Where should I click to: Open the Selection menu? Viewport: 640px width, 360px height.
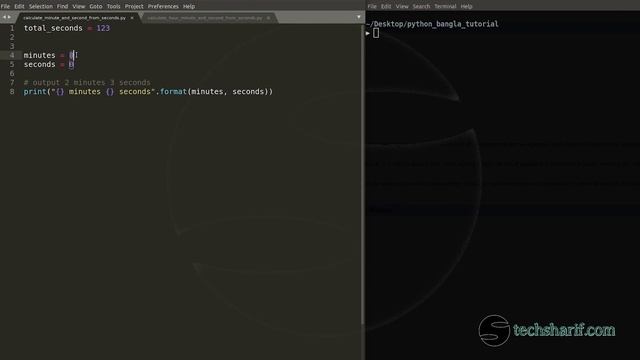point(40,6)
